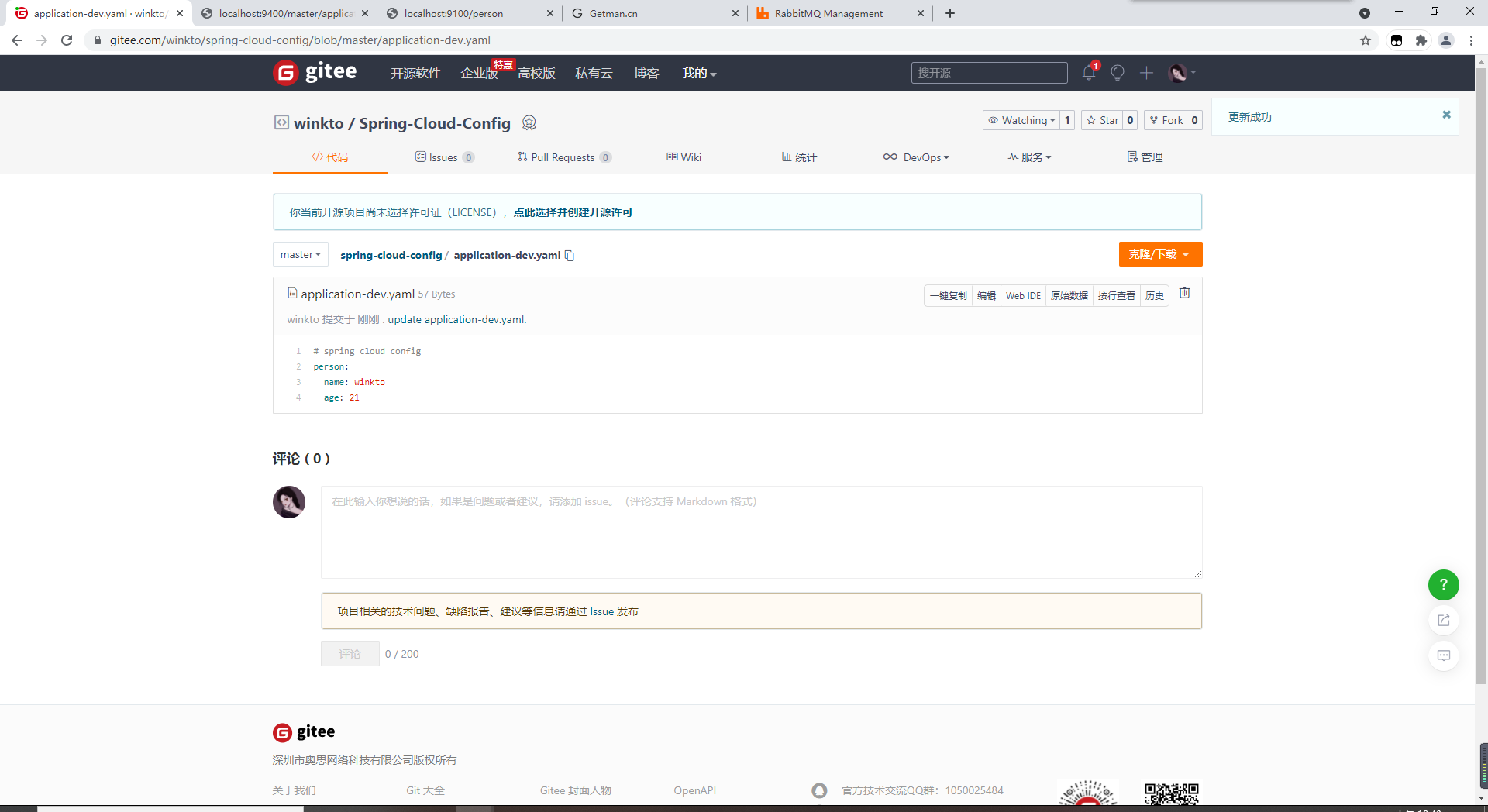Click 高校版 in the header
The image size is (1488, 812).
[536, 73]
